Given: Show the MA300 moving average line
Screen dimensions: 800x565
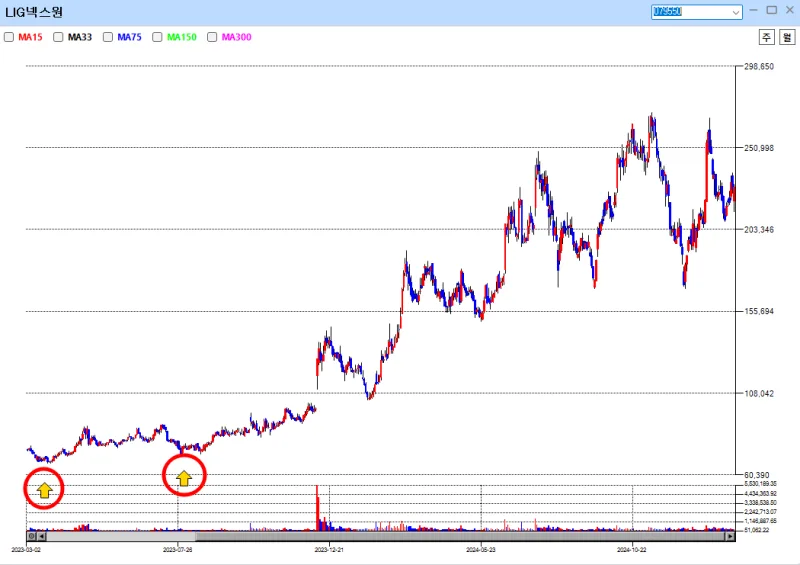Looking at the screenshot, I should (x=212, y=37).
